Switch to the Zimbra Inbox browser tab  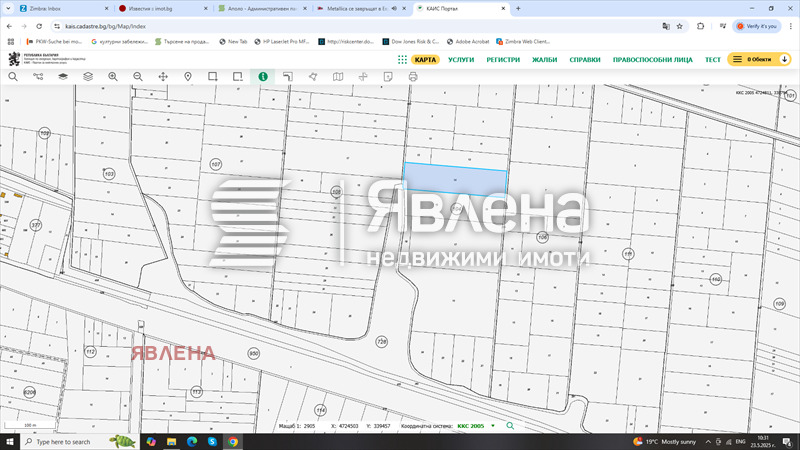[x=52, y=8]
